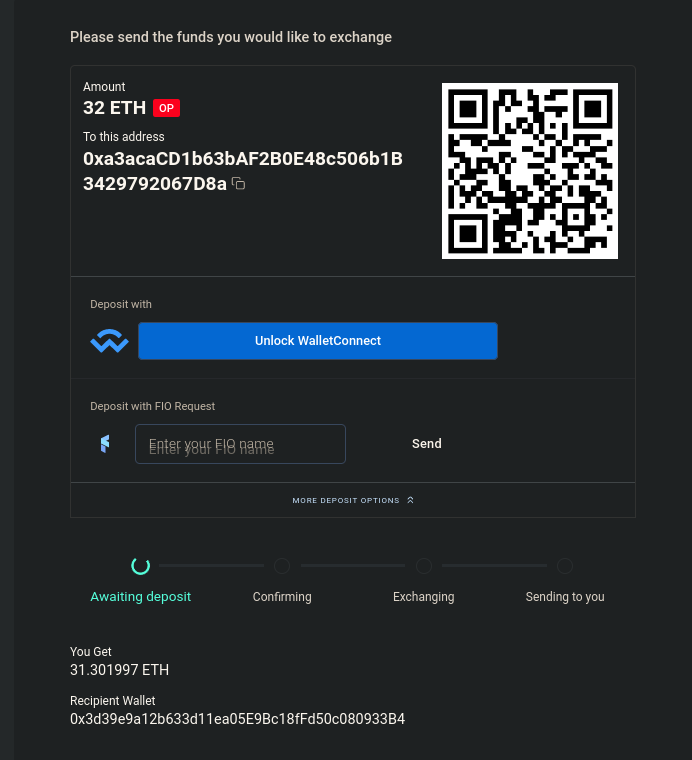Click the deposit QR code image
692x760 pixels.
[530, 171]
